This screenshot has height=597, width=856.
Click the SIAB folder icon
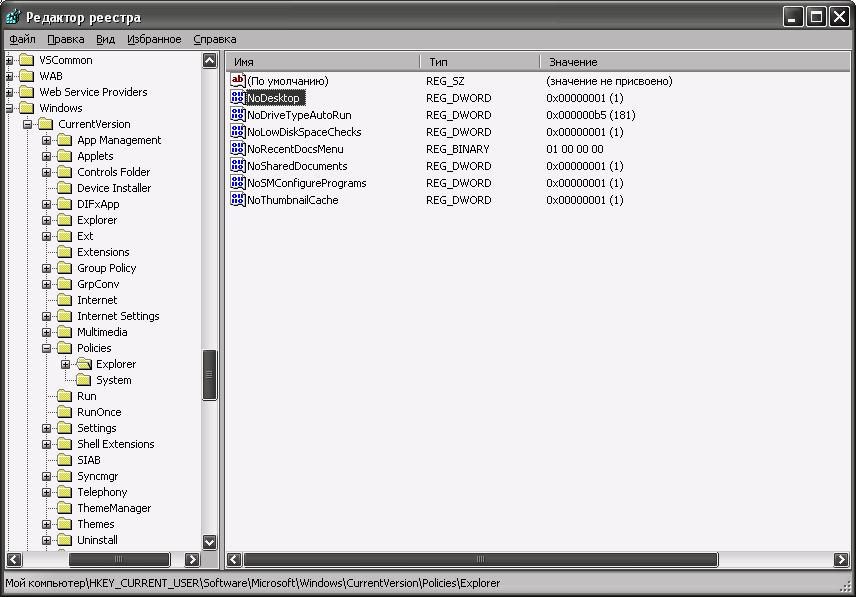coord(65,460)
